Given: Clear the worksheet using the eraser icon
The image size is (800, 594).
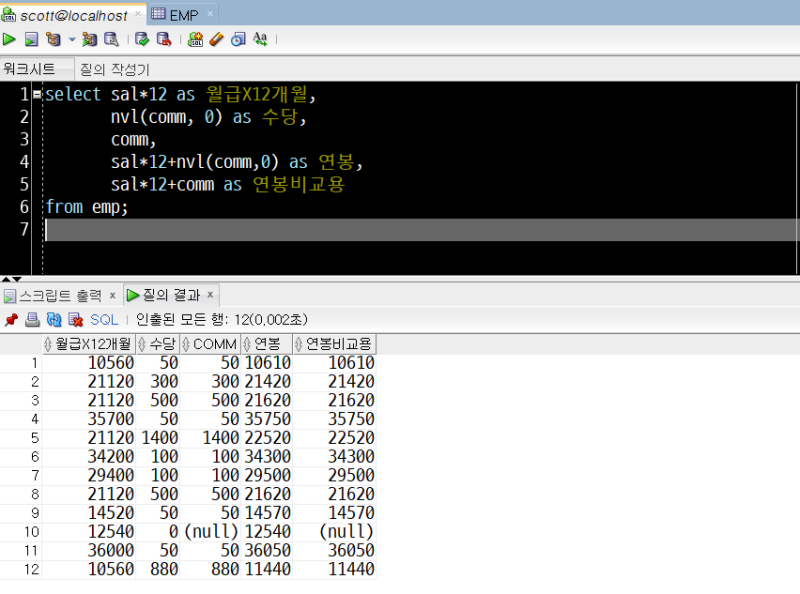Looking at the screenshot, I should 217,38.
